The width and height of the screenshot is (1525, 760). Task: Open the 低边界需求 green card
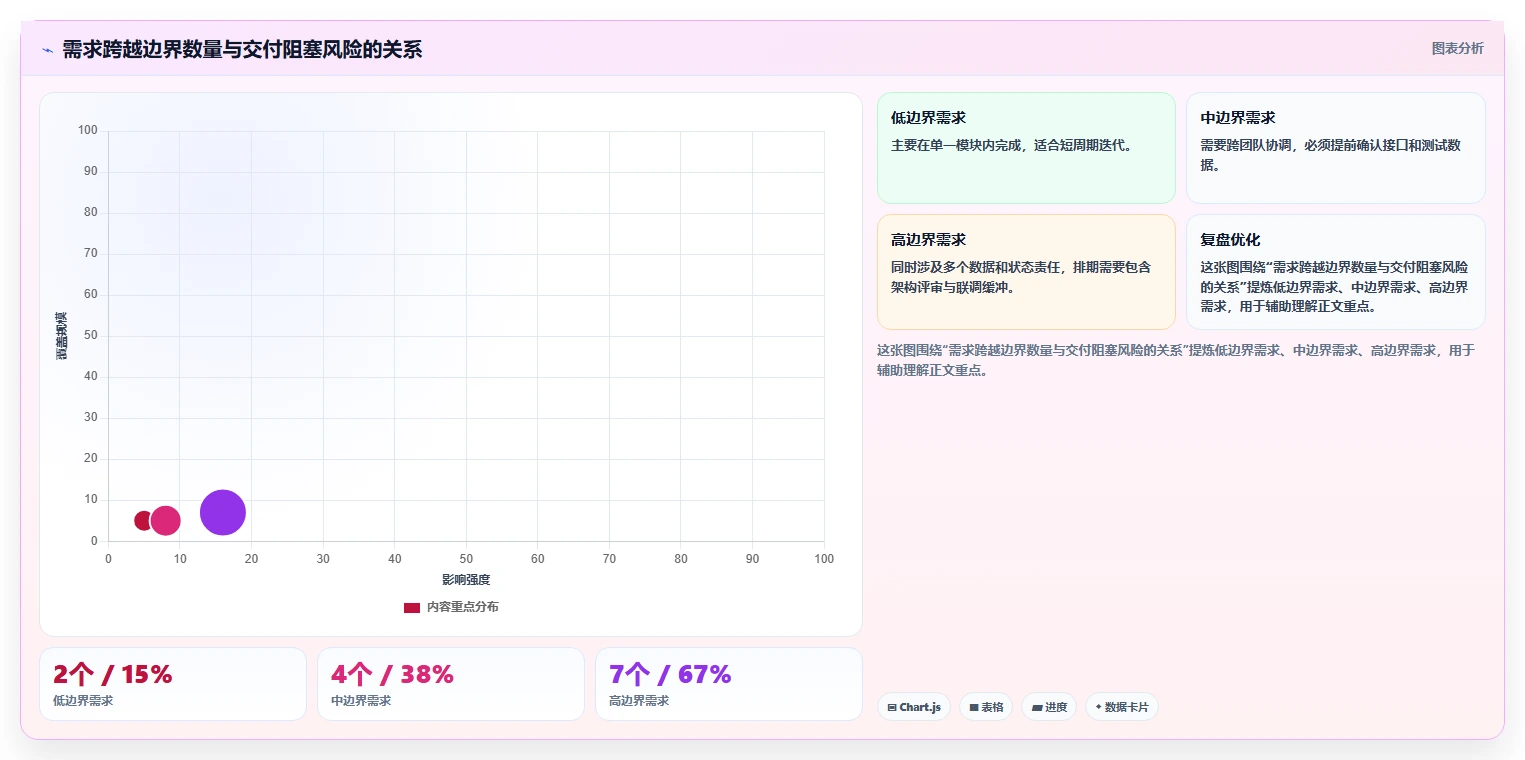pos(1025,148)
